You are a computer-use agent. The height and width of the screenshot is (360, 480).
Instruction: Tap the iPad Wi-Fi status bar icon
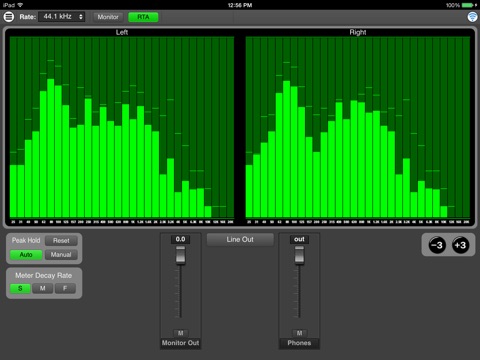point(20,5)
